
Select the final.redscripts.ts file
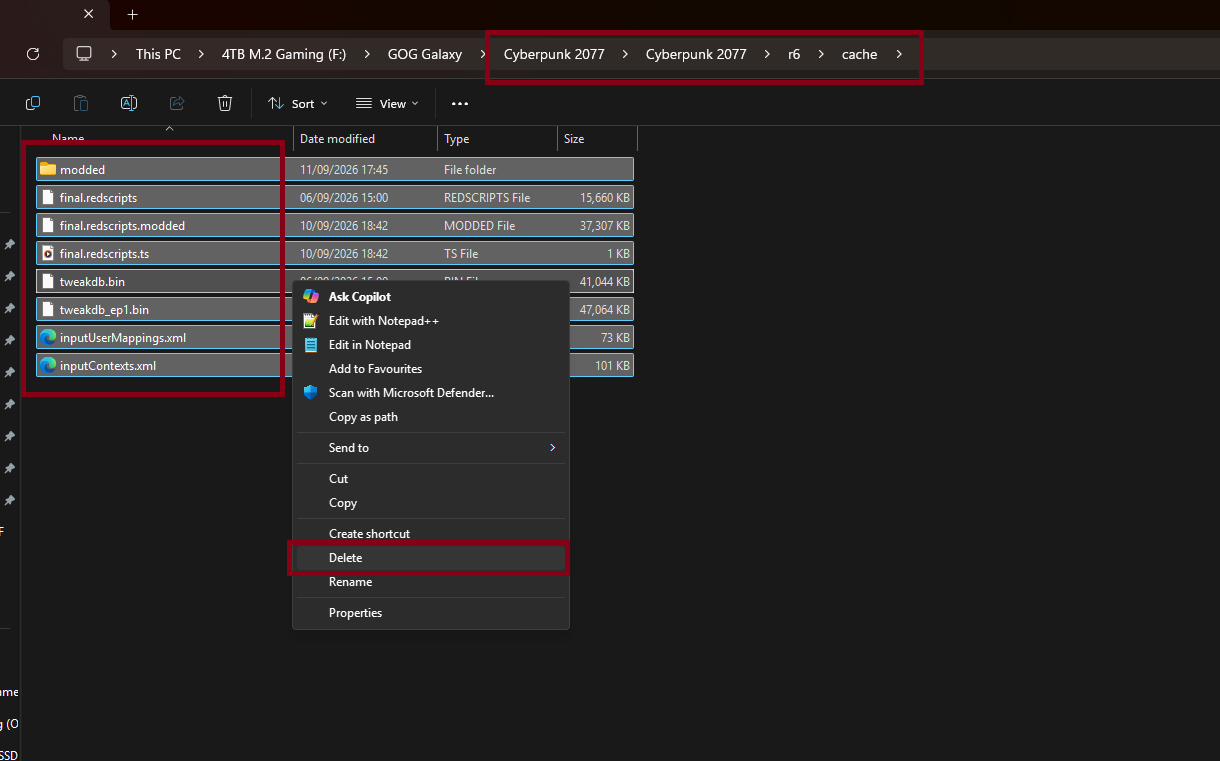(x=335, y=253)
